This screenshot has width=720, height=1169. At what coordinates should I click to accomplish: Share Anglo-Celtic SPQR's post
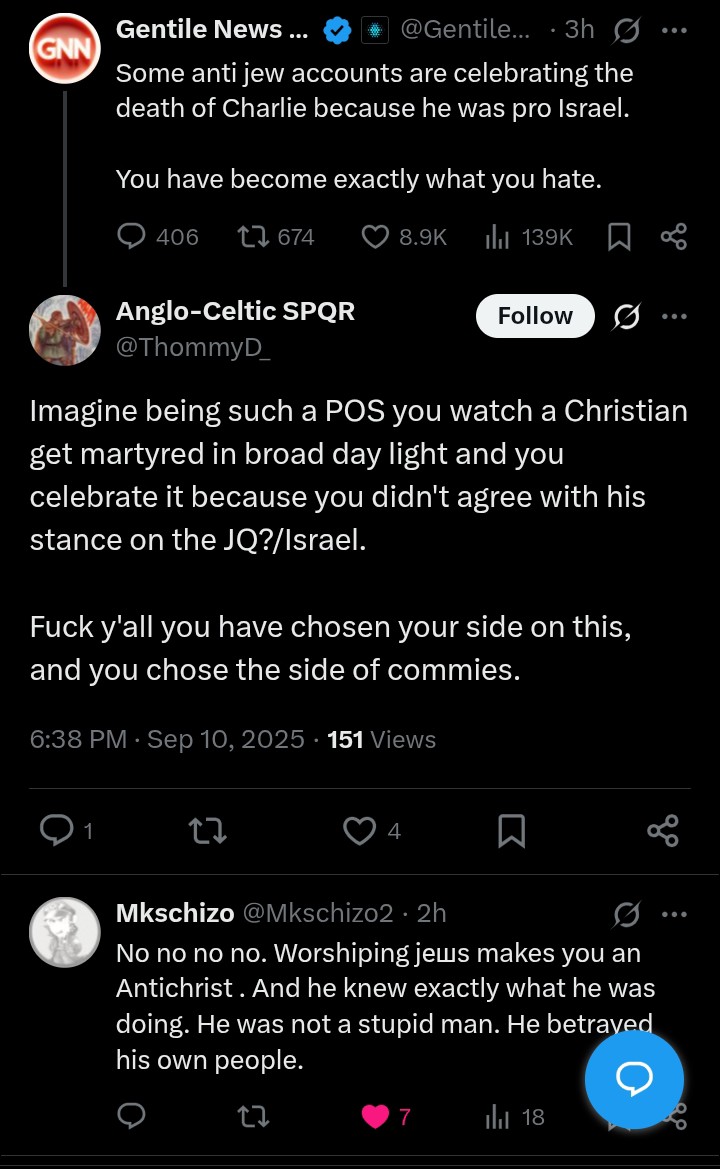pyautogui.click(x=662, y=830)
